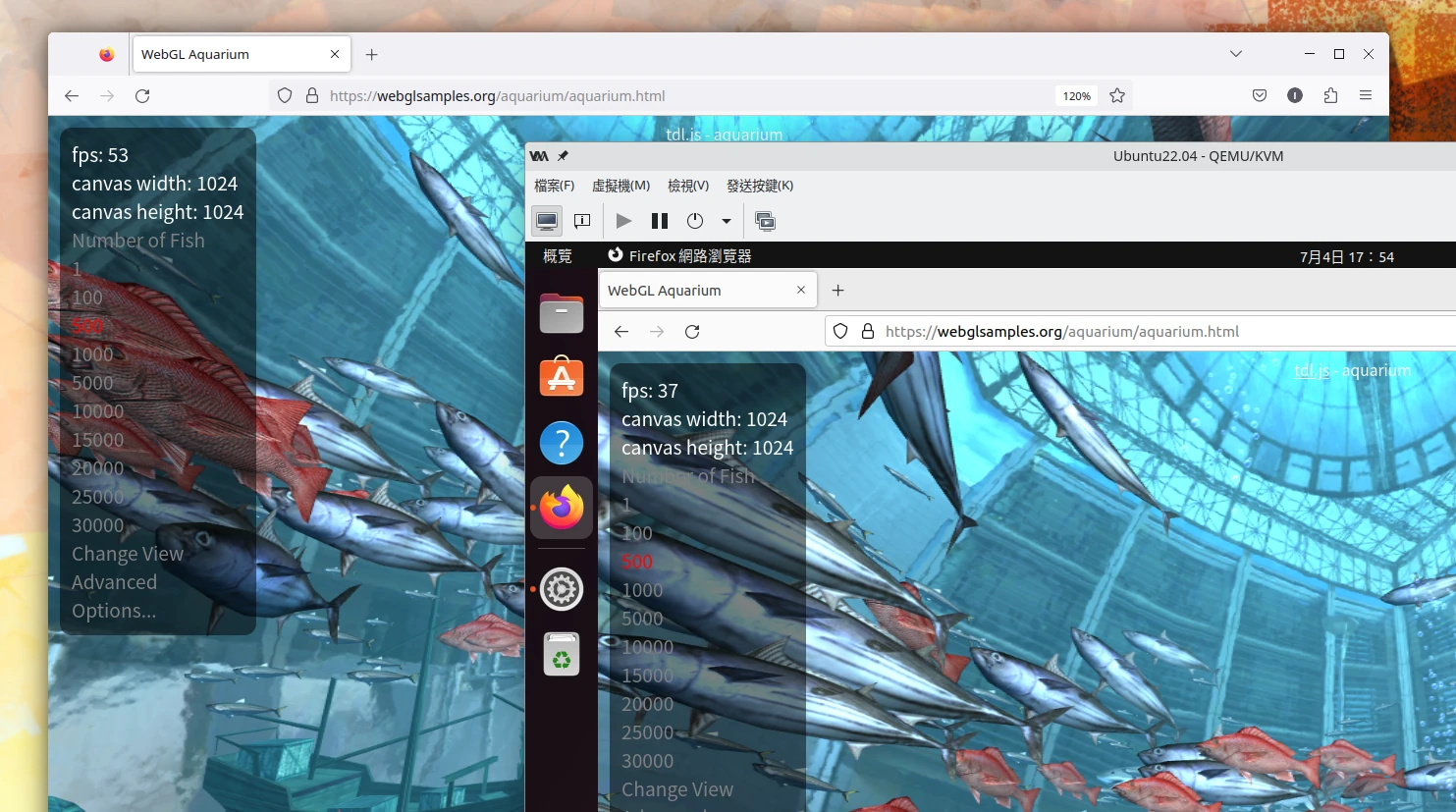Bookmark this page with the star icon

pos(1117,95)
